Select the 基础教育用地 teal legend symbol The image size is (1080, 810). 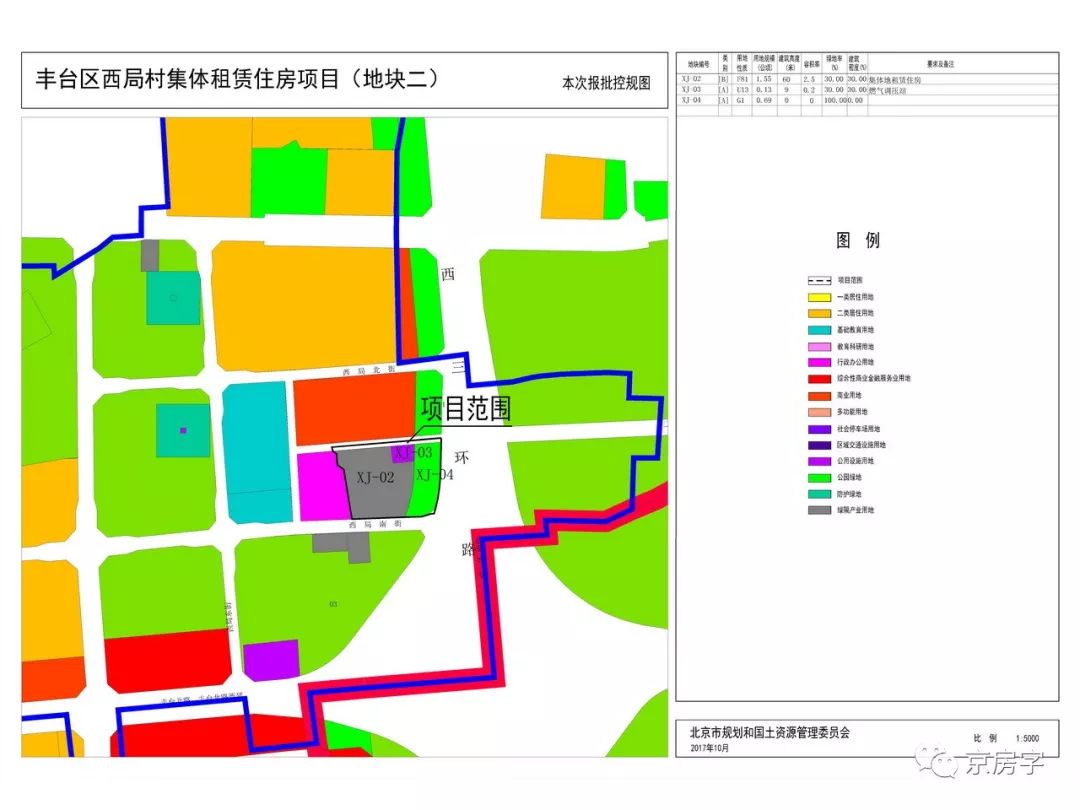click(x=818, y=330)
